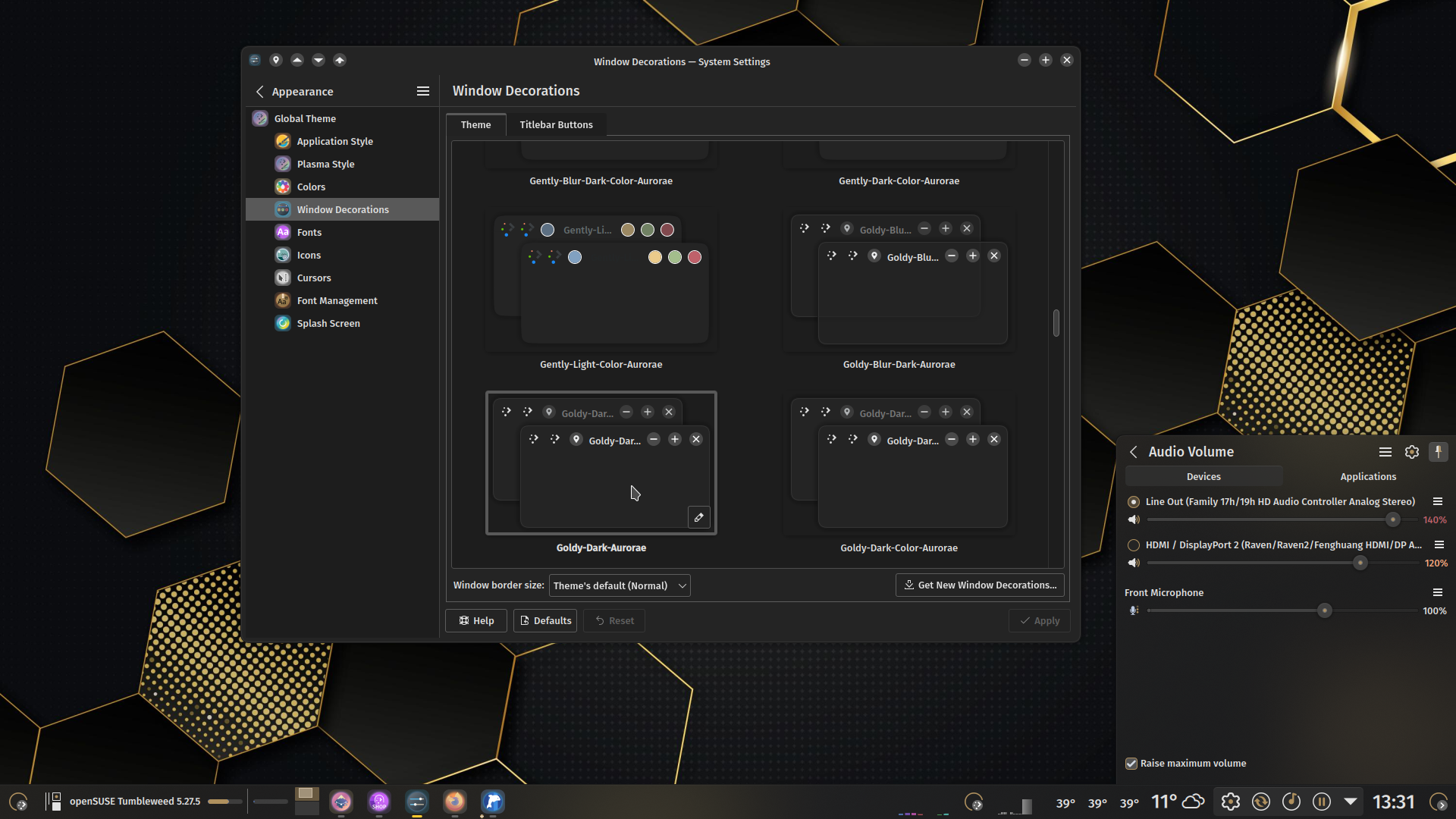The width and height of the screenshot is (1456, 819).
Task: Open Window border size dropdown
Action: click(x=620, y=585)
